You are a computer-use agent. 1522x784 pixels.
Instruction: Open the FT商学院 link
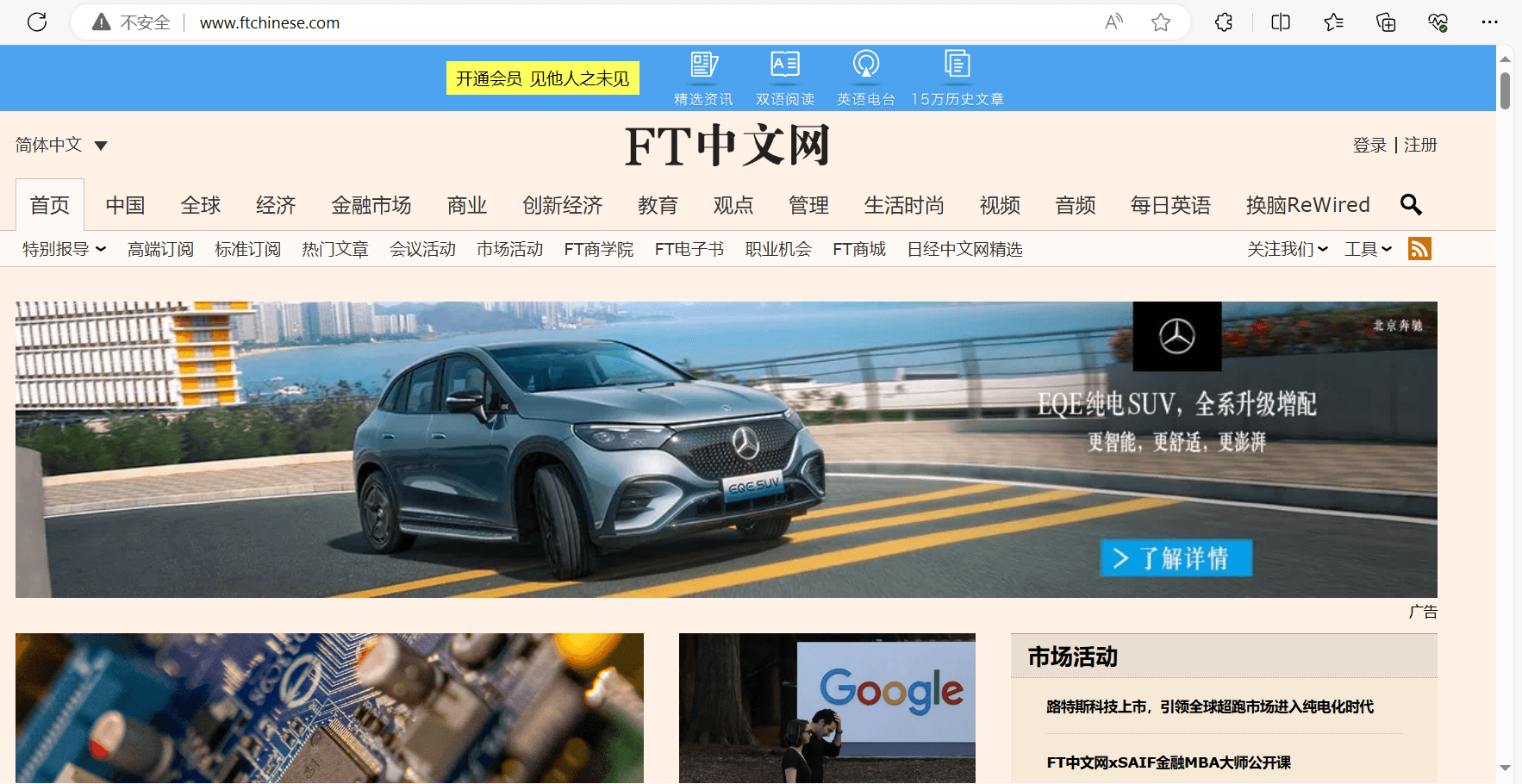[x=599, y=249]
